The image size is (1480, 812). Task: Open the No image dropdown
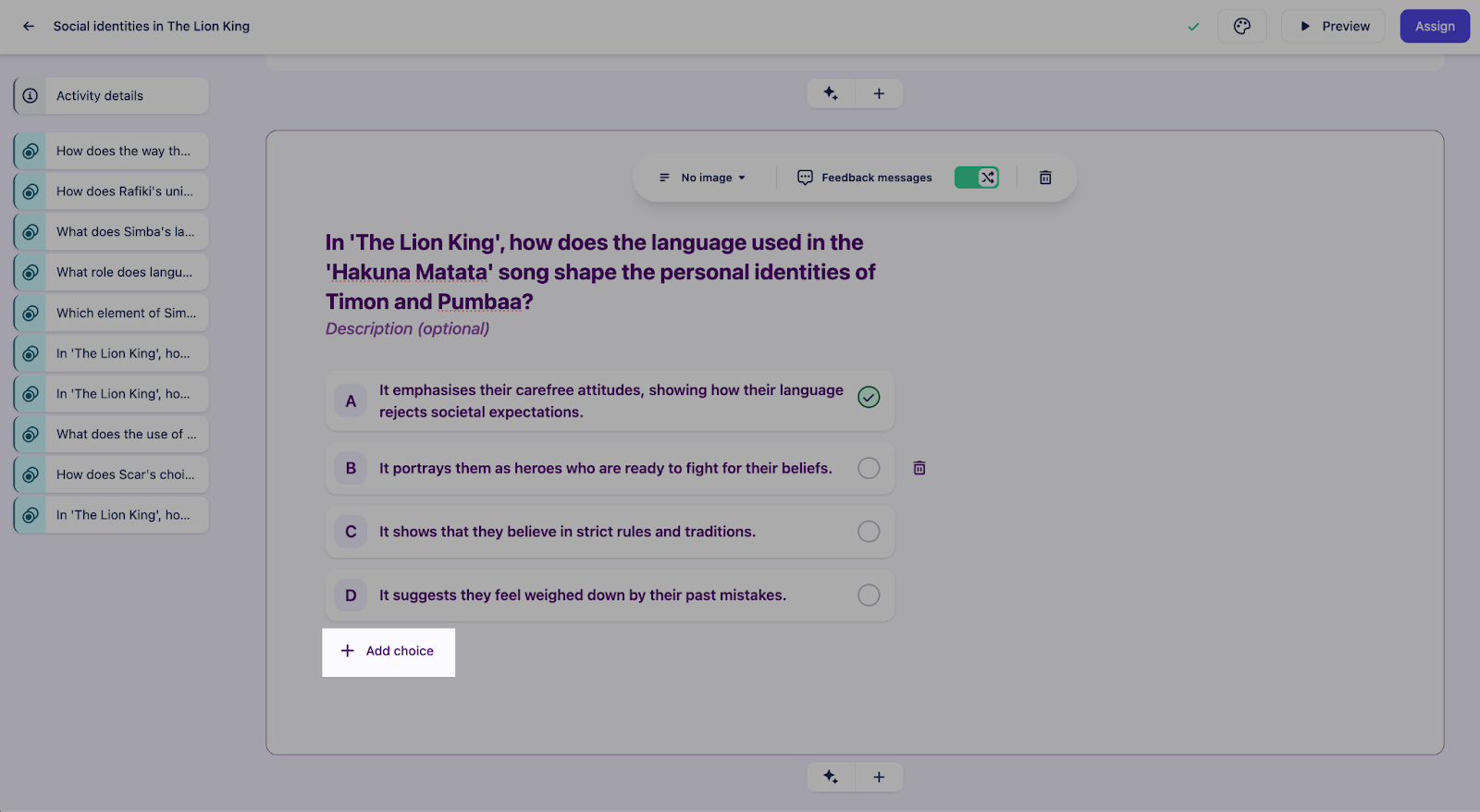[703, 178]
